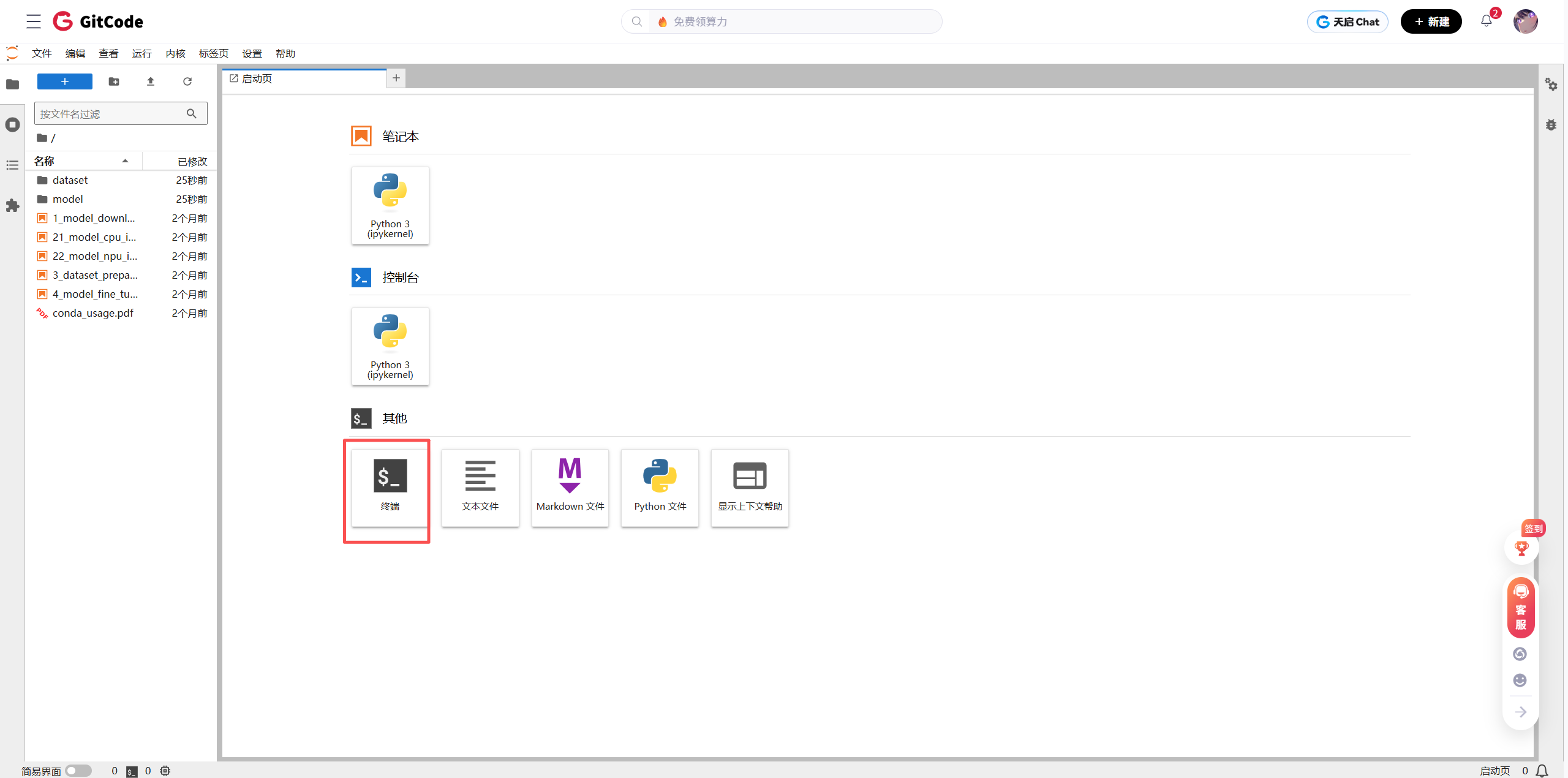
Task: Click the 新建 (New) button
Action: pyautogui.click(x=1431, y=22)
